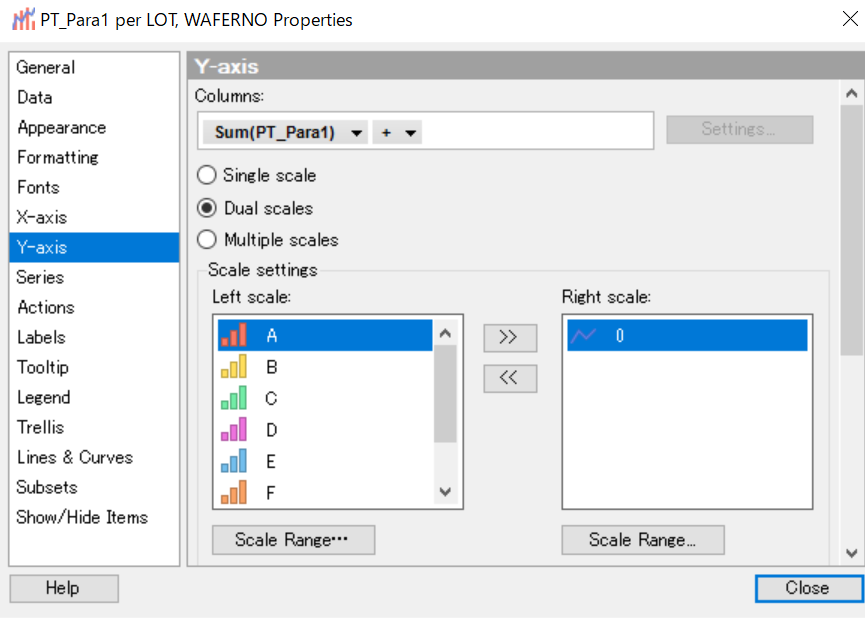Enable the Single scale option
This screenshot has width=865, height=618.
point(207,176)
